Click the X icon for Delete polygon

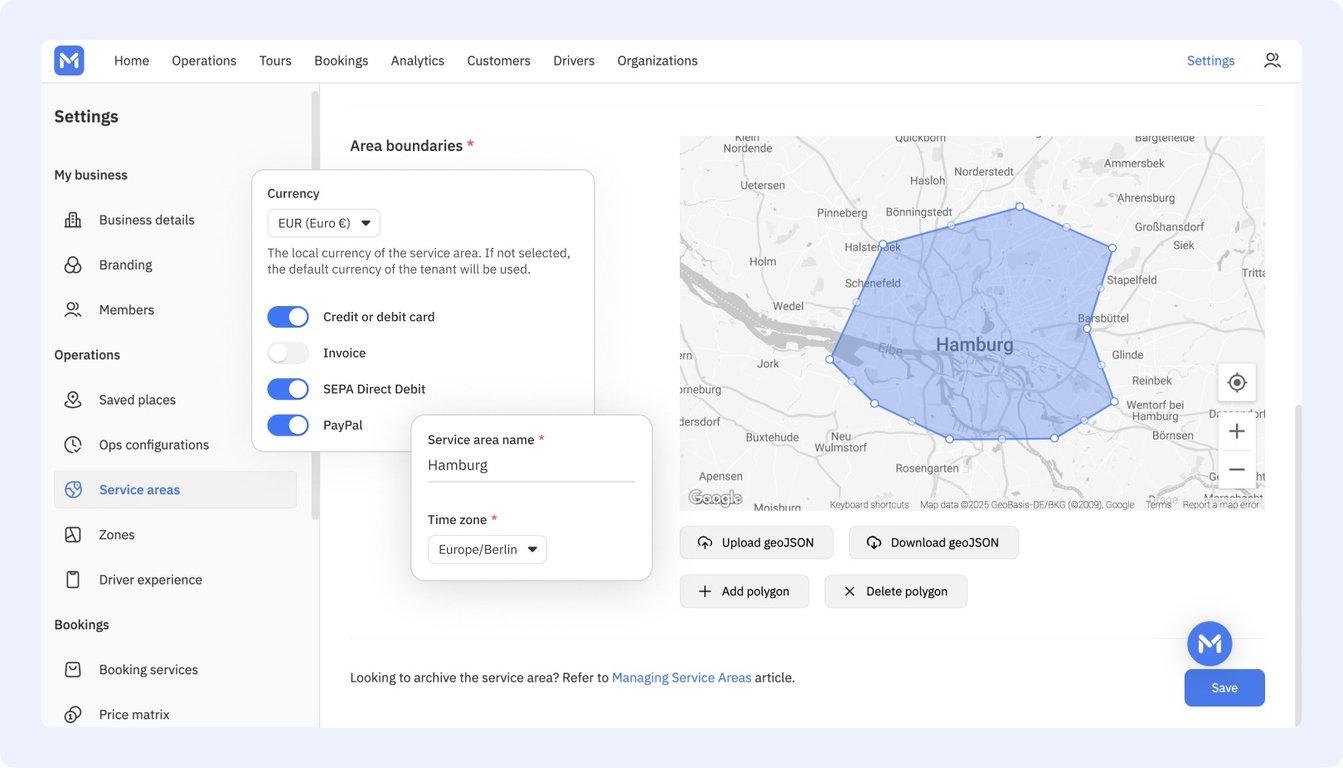coord(849,591)
